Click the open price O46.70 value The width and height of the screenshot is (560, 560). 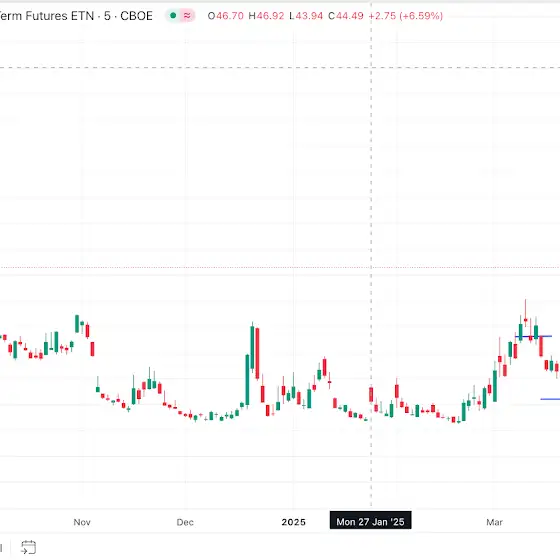click(x=226, y=16)
